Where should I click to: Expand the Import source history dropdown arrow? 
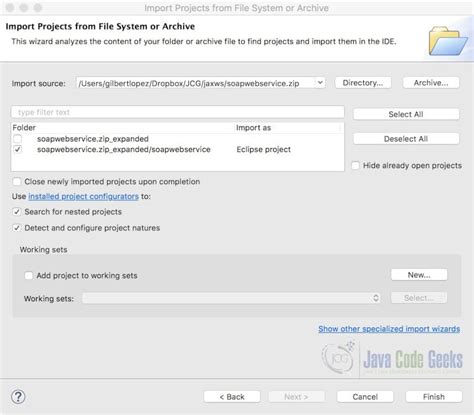(320, 83)
